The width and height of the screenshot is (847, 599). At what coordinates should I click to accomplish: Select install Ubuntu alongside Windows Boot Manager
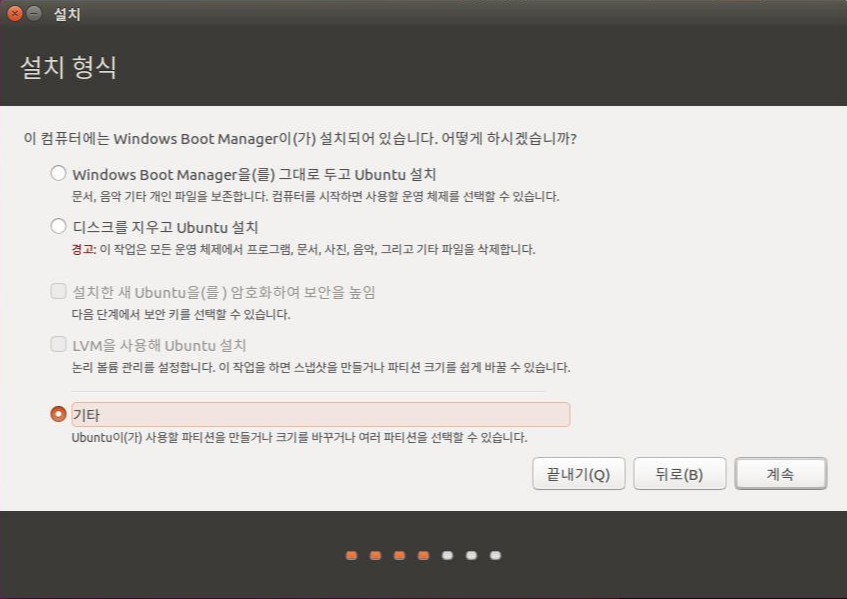point(58,173)
